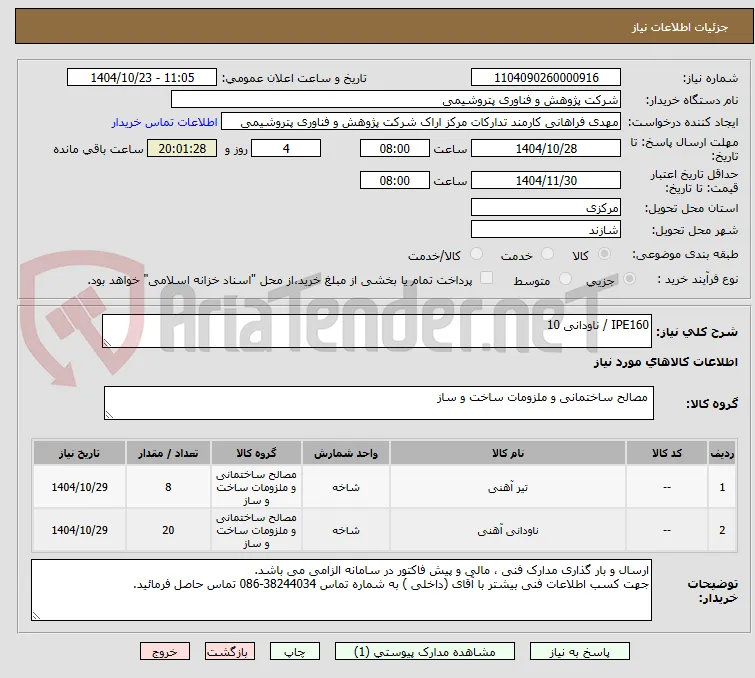Click the گروه کالا text area
The height and width of the screenshot is (678, 755).
point(378,403)
